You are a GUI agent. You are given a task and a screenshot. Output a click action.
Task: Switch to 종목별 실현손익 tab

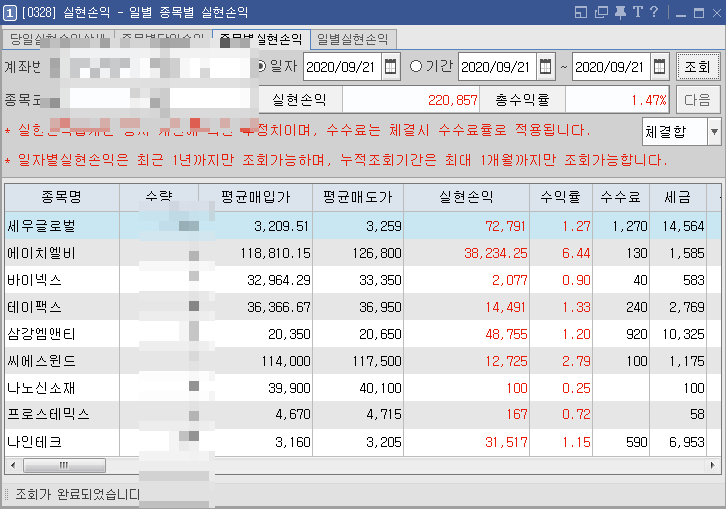click(x=261, y=40)
